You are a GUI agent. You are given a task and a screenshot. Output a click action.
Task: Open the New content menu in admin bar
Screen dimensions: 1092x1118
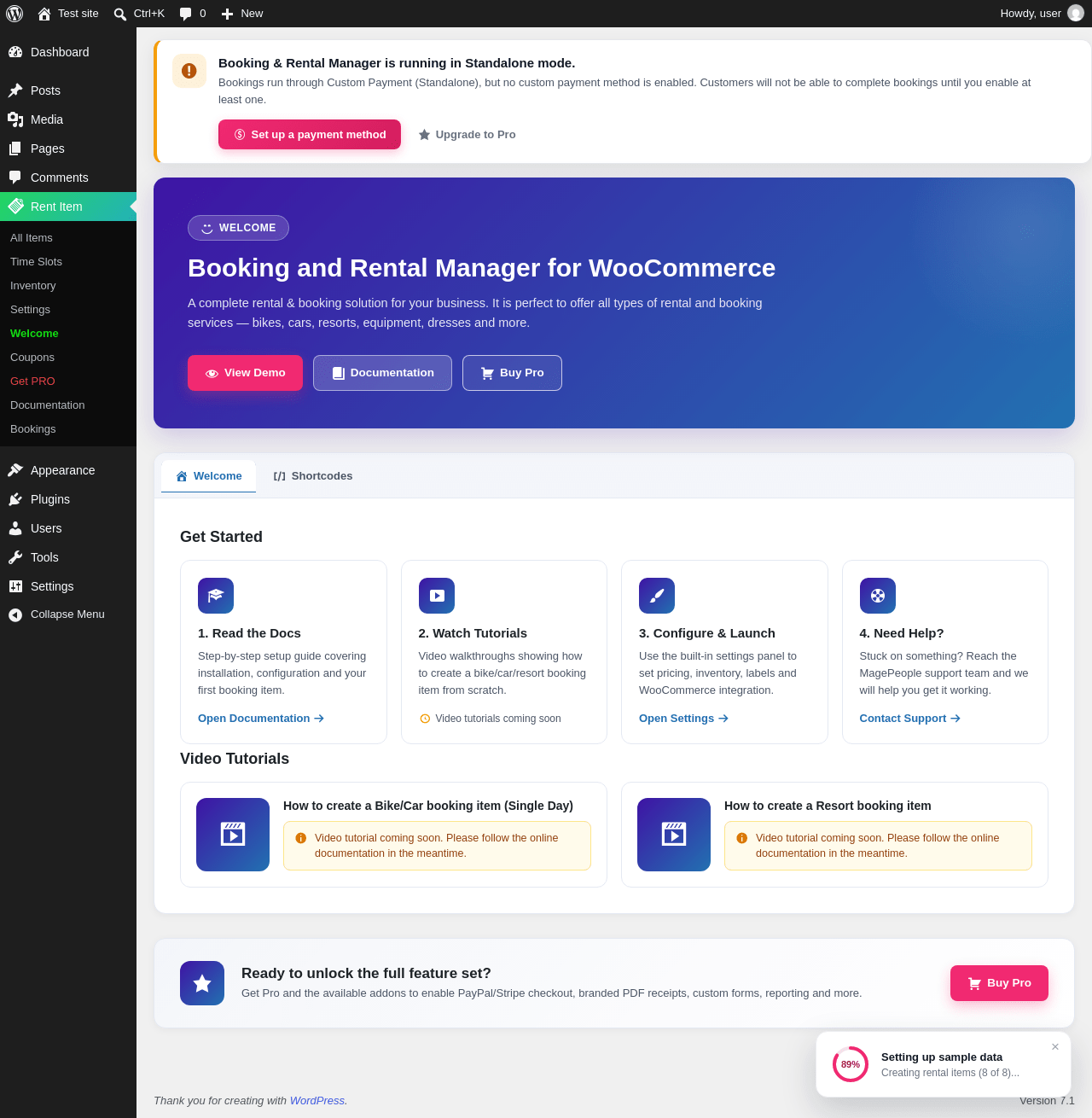pos(242,14)
